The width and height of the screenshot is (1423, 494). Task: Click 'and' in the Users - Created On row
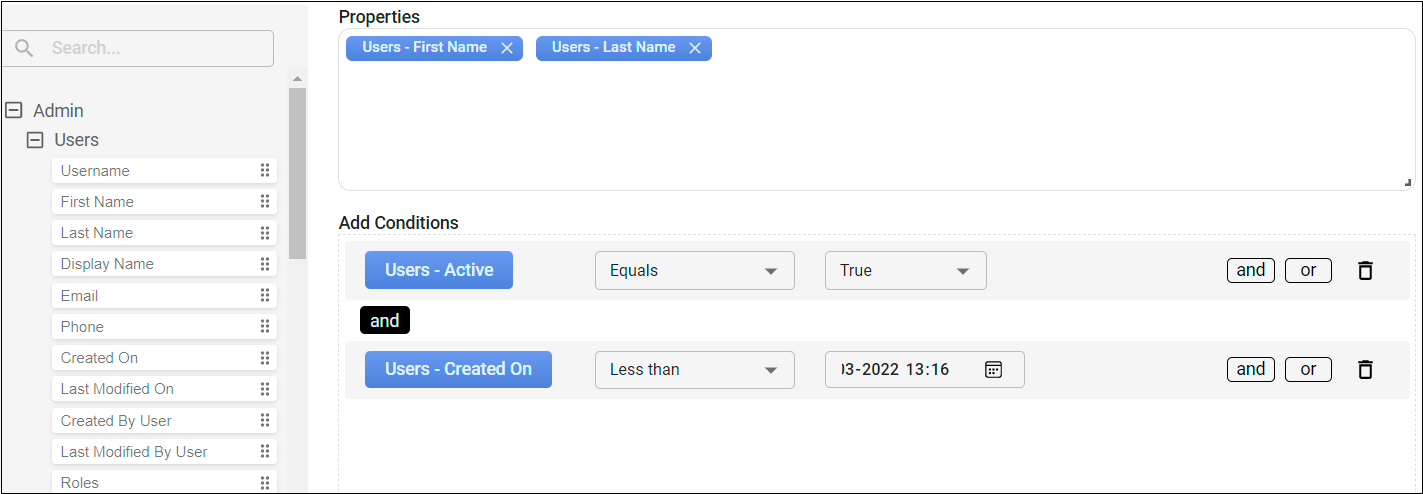pyautogui.click(x=1250, y=369)
